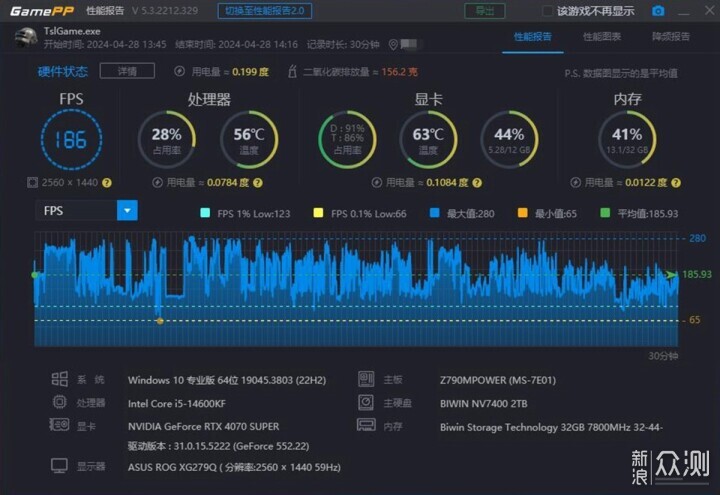Click the VRAM 44% gauge

point(509,140)
